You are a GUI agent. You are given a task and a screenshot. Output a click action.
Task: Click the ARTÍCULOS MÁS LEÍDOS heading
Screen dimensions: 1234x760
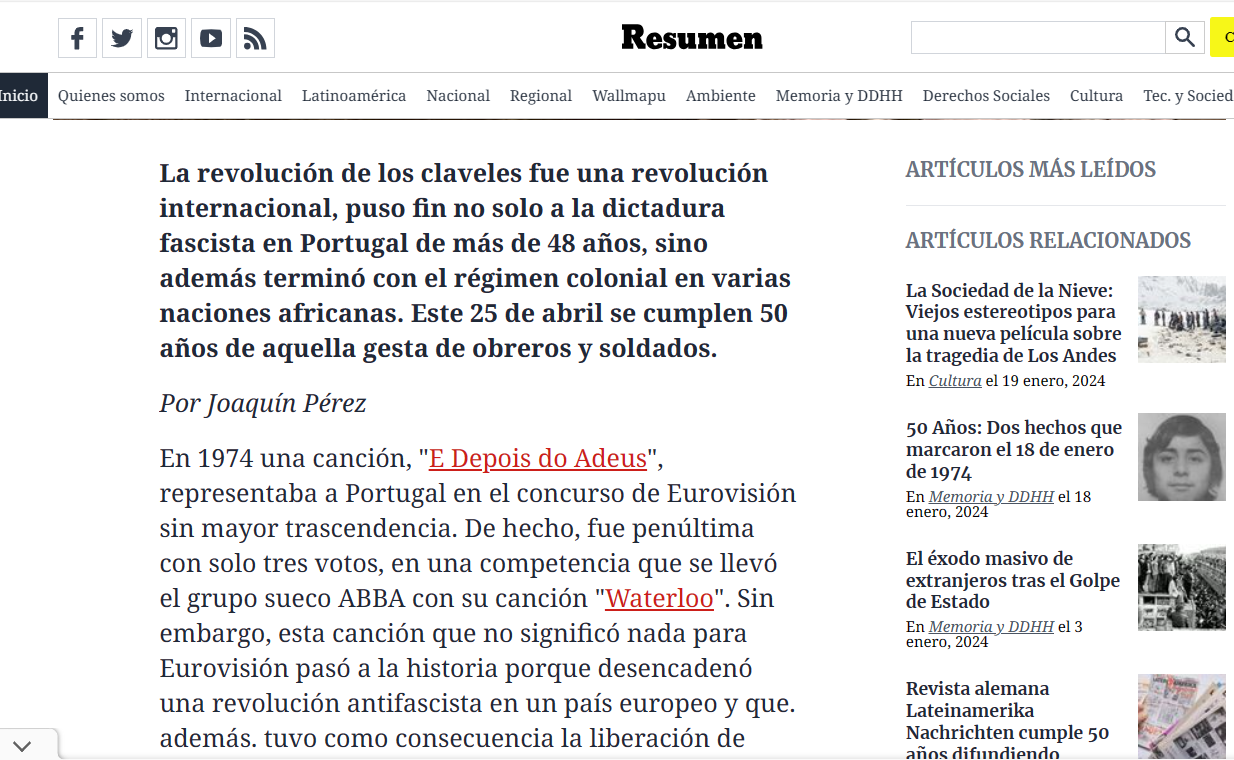point(1031,170)
